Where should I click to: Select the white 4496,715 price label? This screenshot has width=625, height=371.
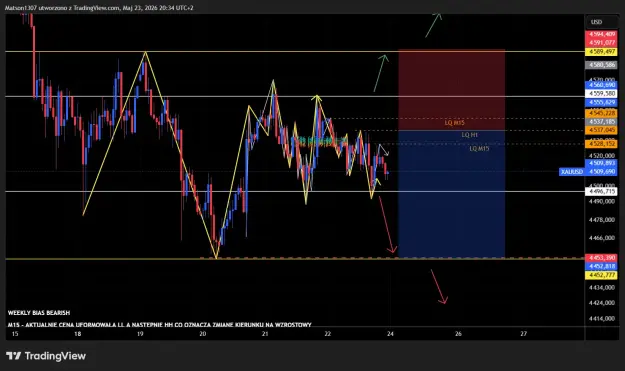point(601,192)
